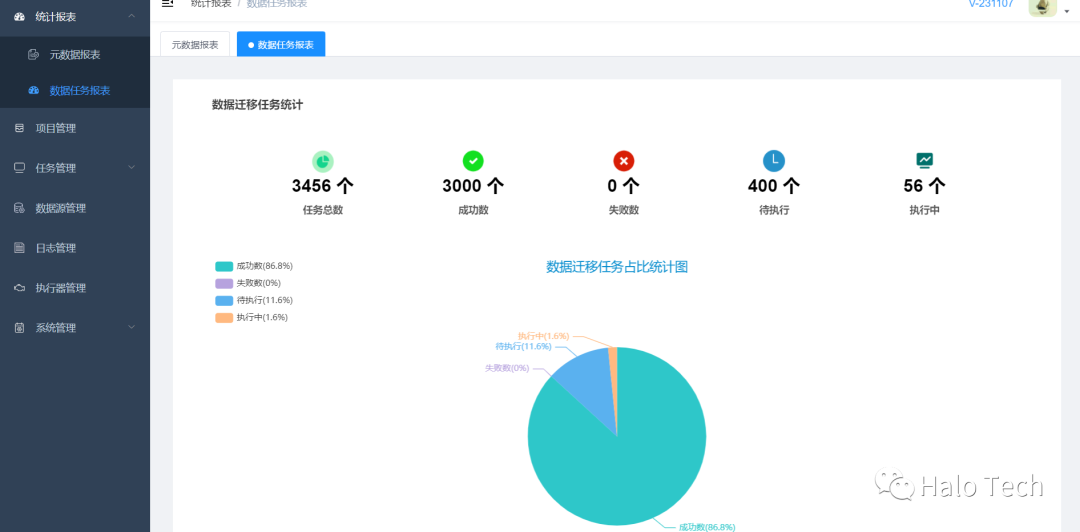The height and width of the screenshot is (532, 1080).
Task: Toggle the sidebar collapse hamburger icon
Action: coord(167,3)
